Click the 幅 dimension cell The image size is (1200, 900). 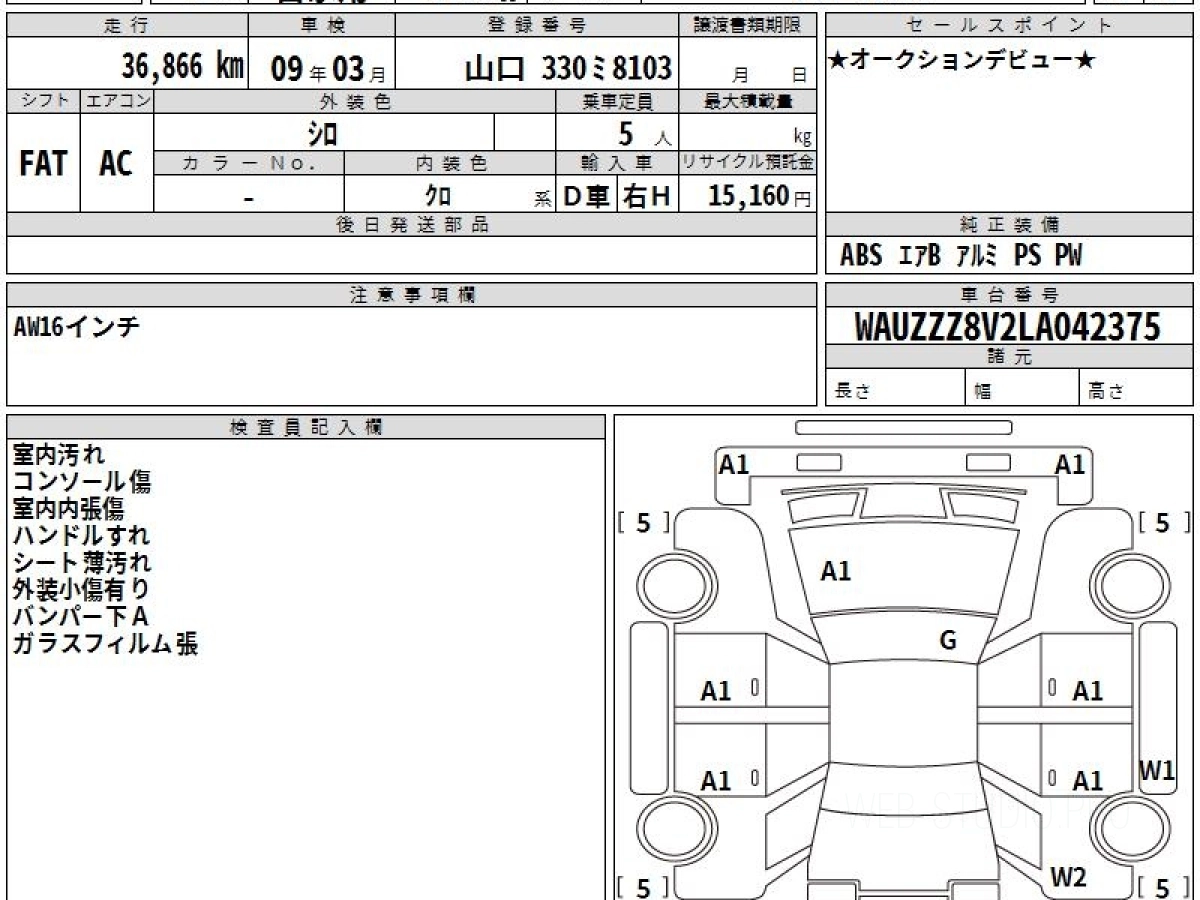coord(1022,389)
